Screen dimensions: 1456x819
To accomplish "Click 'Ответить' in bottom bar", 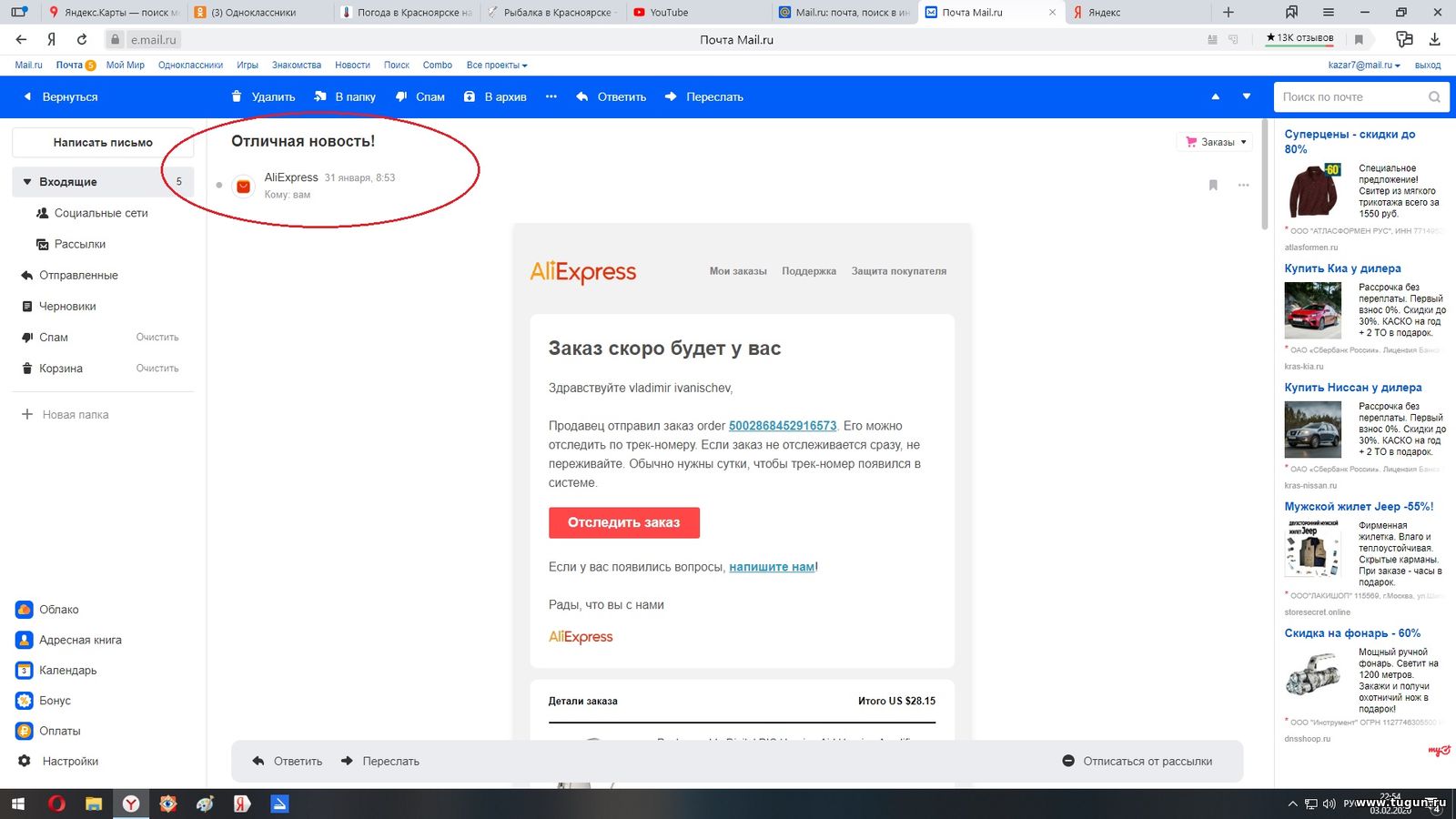I will [288, 761].
